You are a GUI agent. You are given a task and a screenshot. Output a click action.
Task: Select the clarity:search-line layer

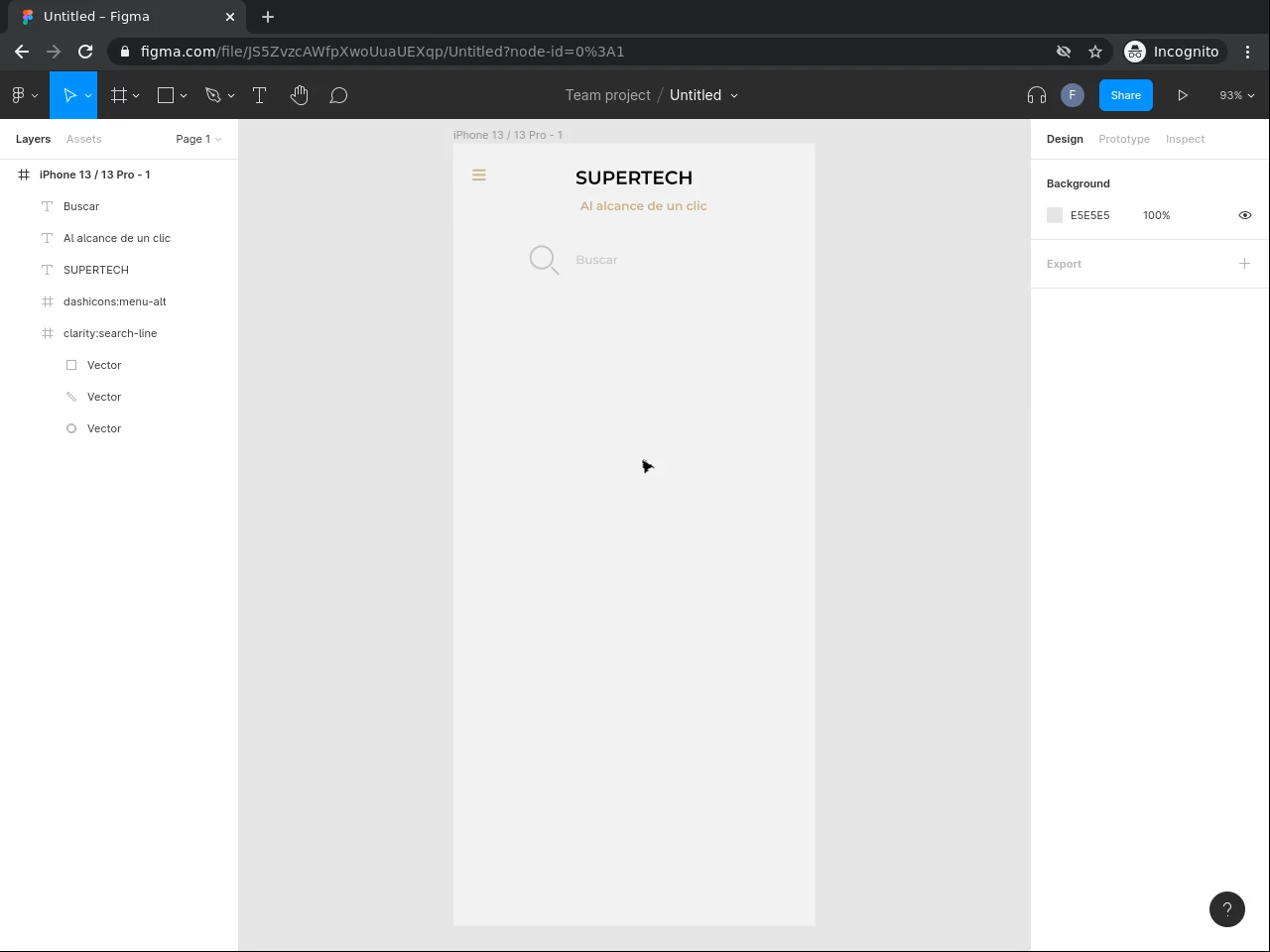coord(119,333)
